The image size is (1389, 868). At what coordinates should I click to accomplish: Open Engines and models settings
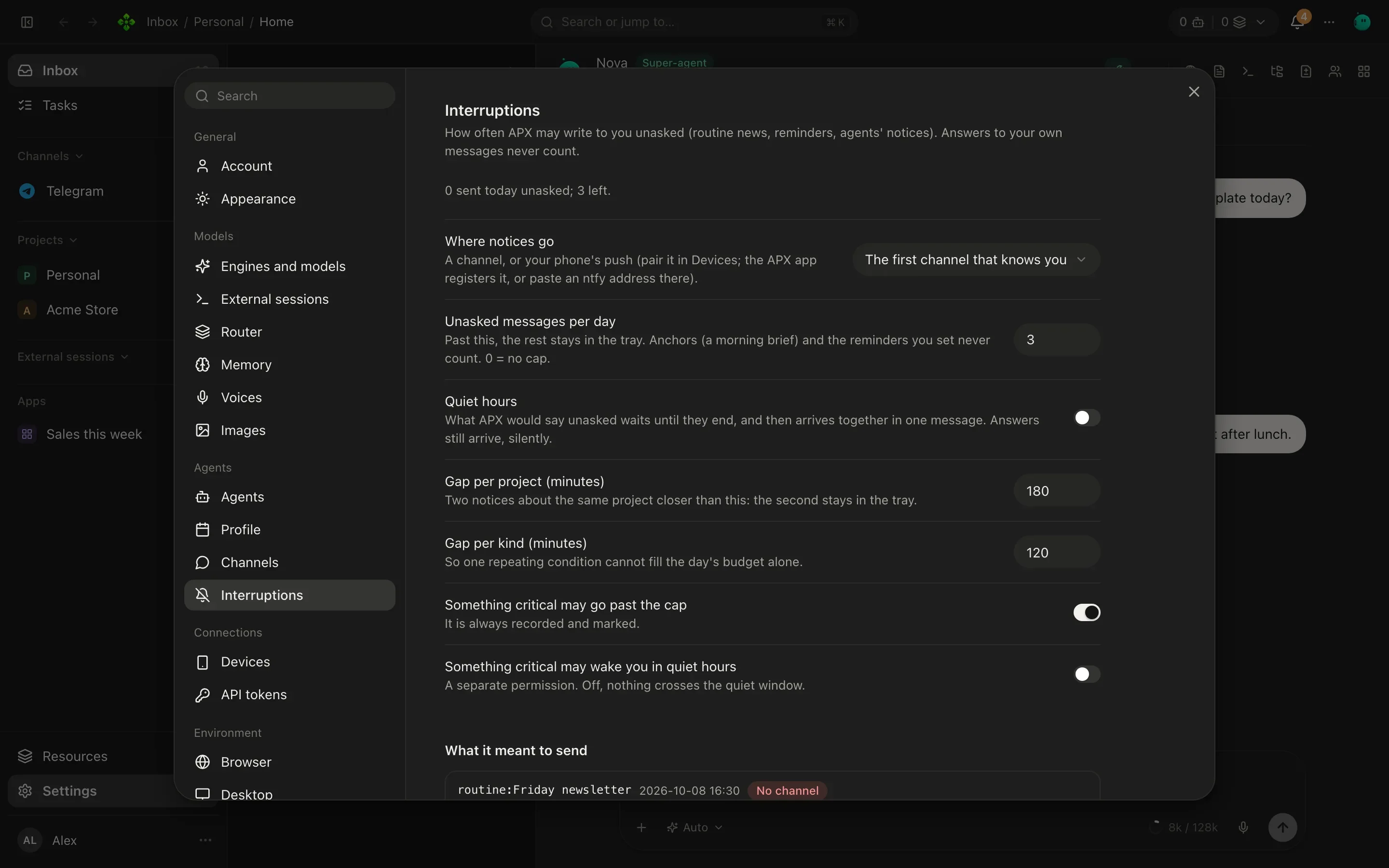pyautogui.click(x=289, y=266)
